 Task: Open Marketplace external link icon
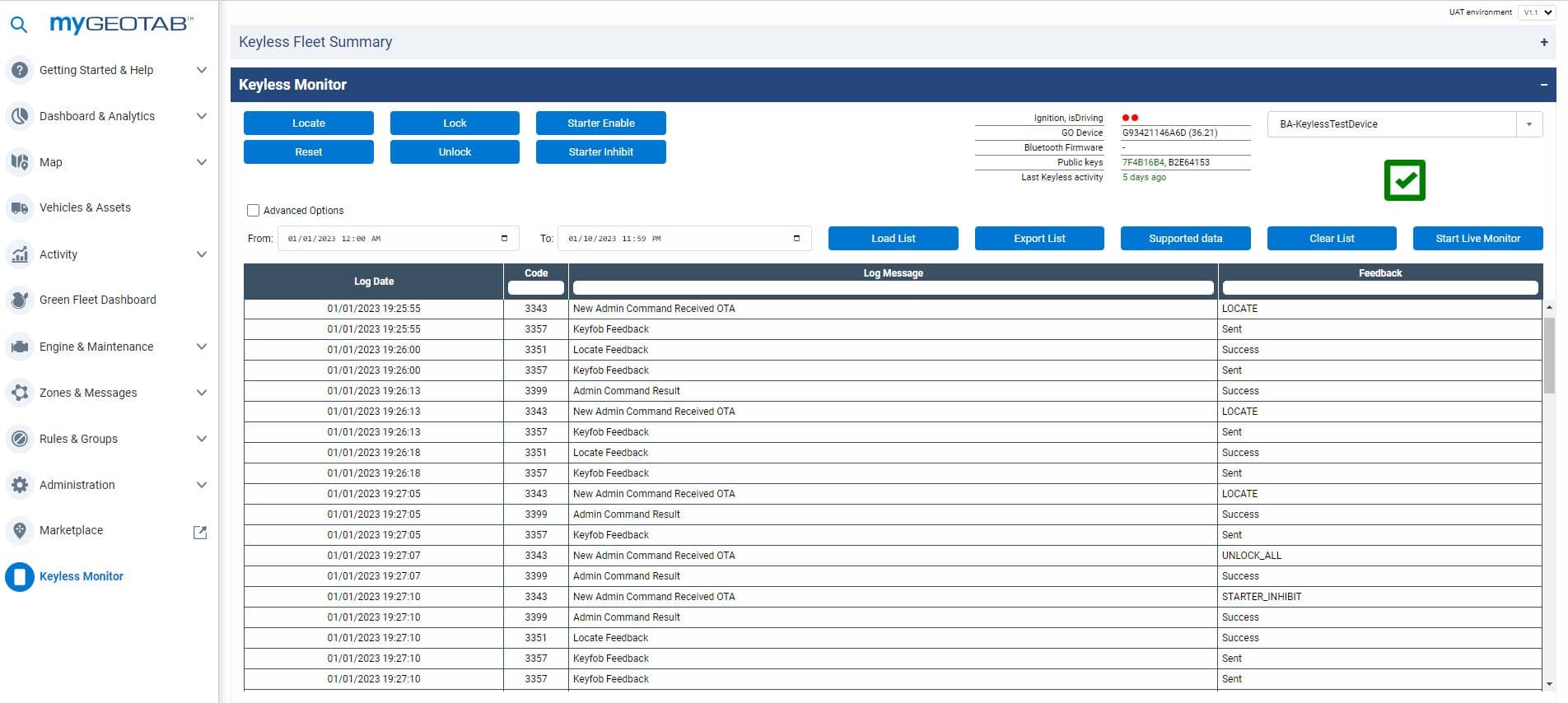pos(199,532)
